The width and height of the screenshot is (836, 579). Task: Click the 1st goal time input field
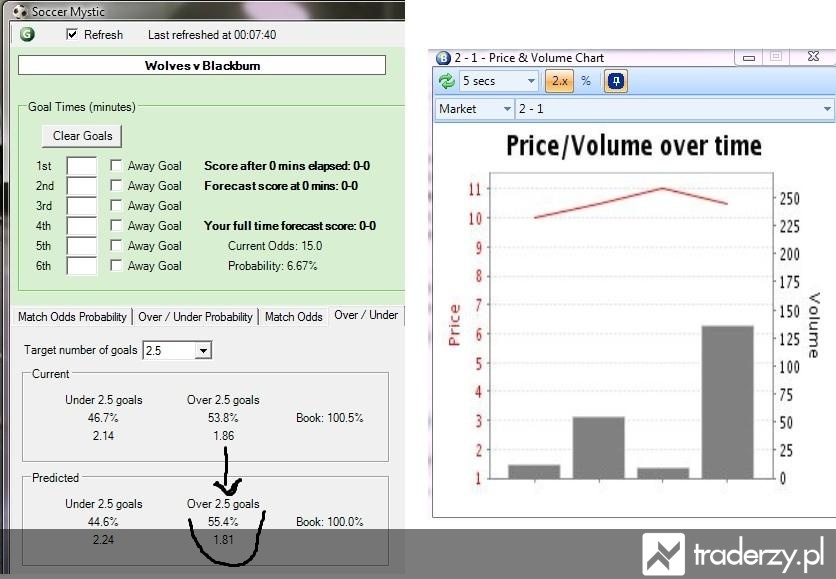[x=82, y=166]
